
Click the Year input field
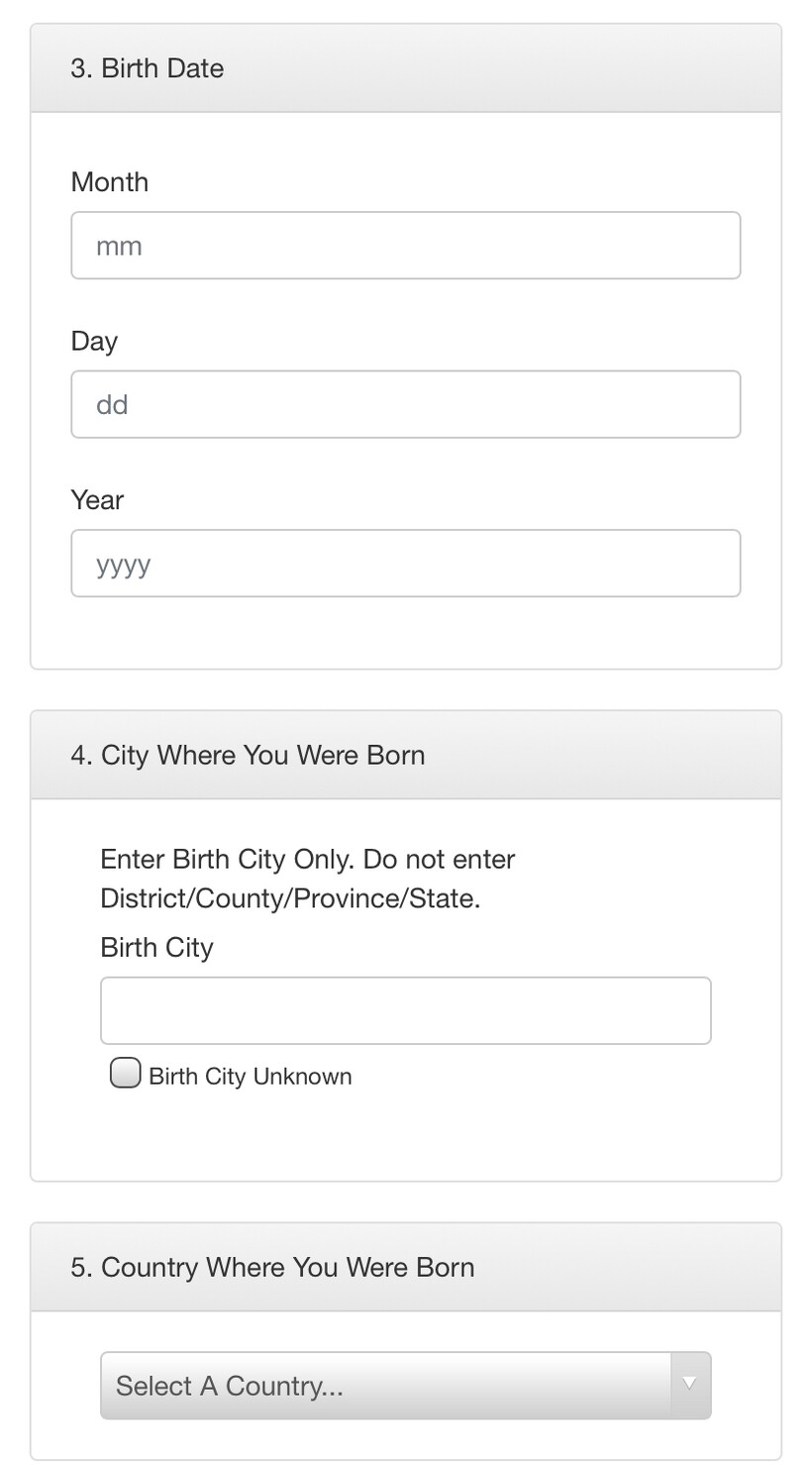[405, 564]
